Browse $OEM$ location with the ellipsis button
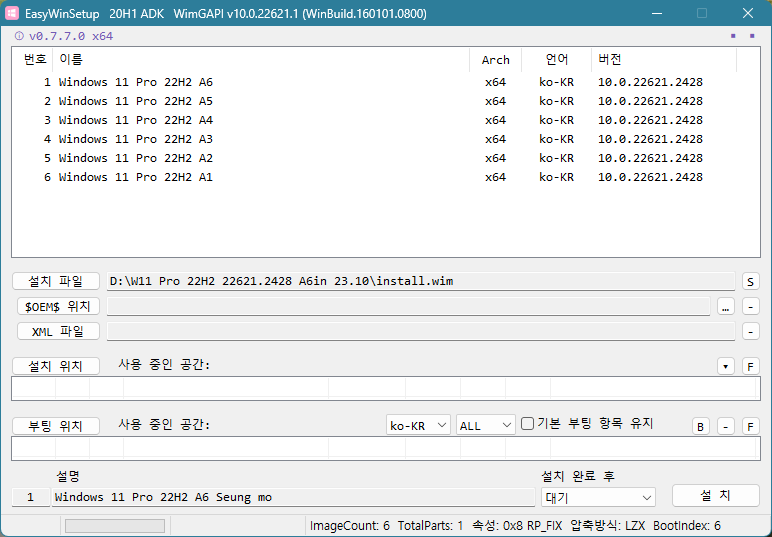 [726, 307]
